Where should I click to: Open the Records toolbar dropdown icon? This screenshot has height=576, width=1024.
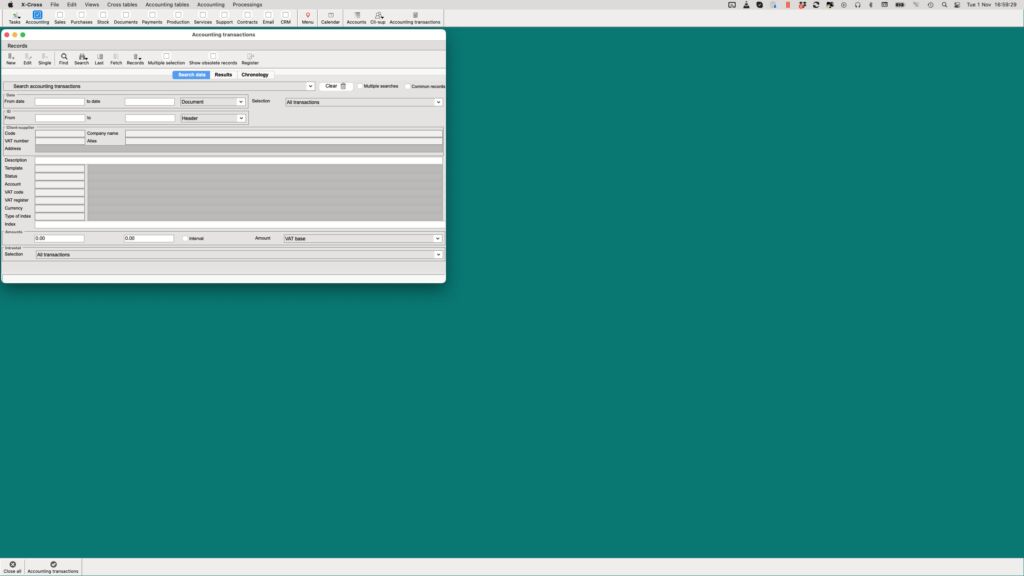coord(136,57)
